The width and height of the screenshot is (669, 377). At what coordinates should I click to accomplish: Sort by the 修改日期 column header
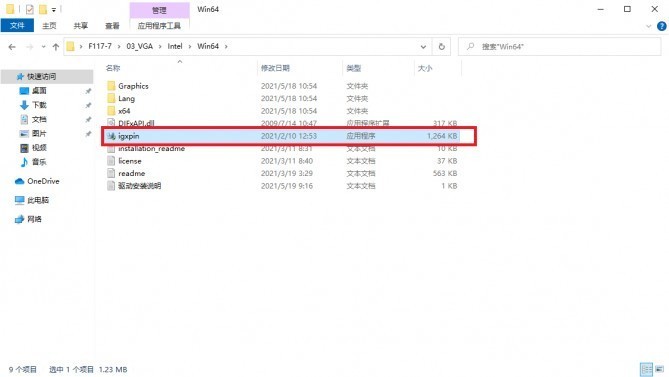(x=275, y=68)
